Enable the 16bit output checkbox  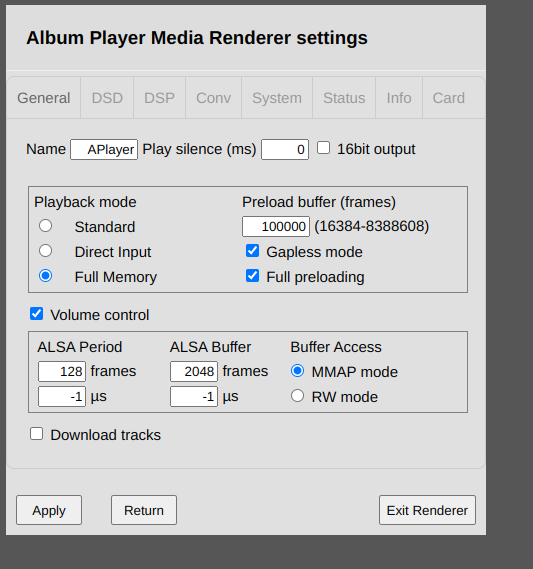coord(323,148)
